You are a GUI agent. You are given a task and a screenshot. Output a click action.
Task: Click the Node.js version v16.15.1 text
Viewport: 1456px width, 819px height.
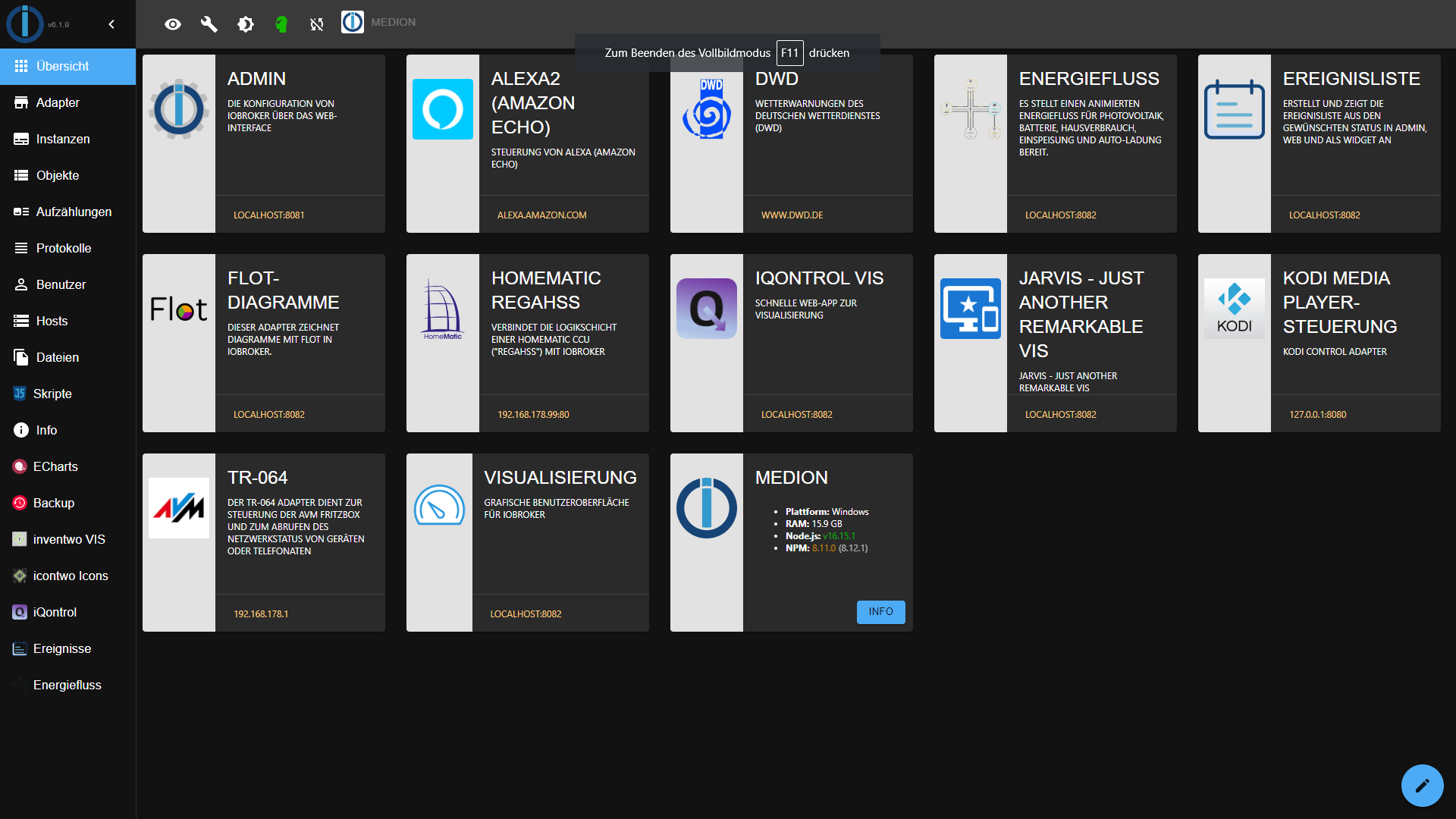839,536
